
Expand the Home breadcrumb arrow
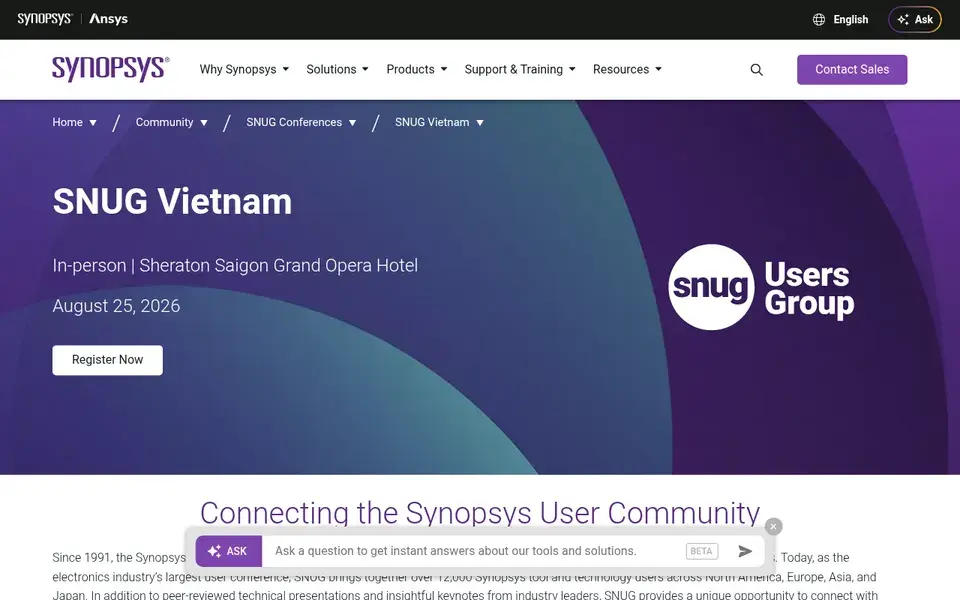(93, 123)
